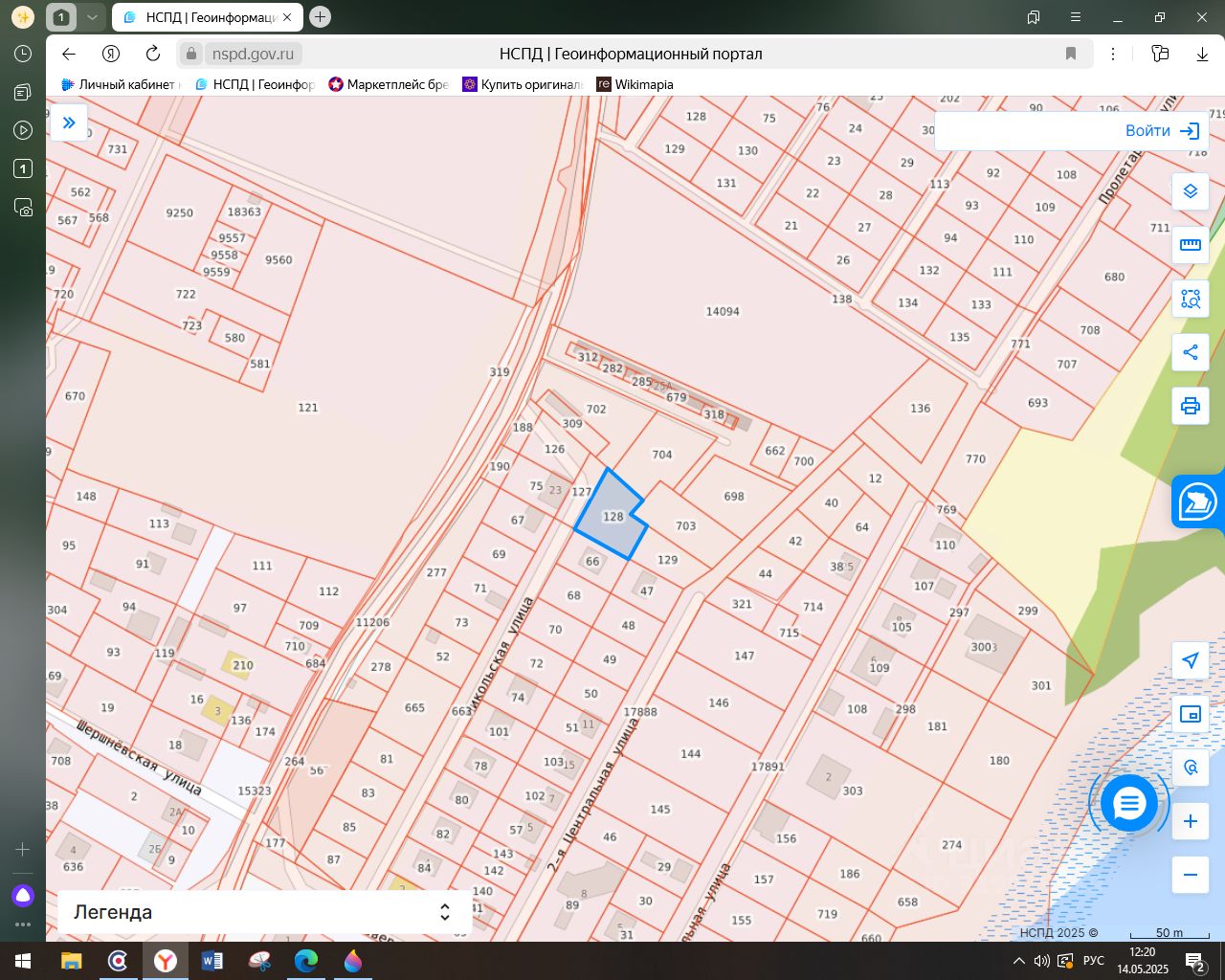Click parcel 11206 on the map
The image size is (1225, 980).
pos(372,622)
